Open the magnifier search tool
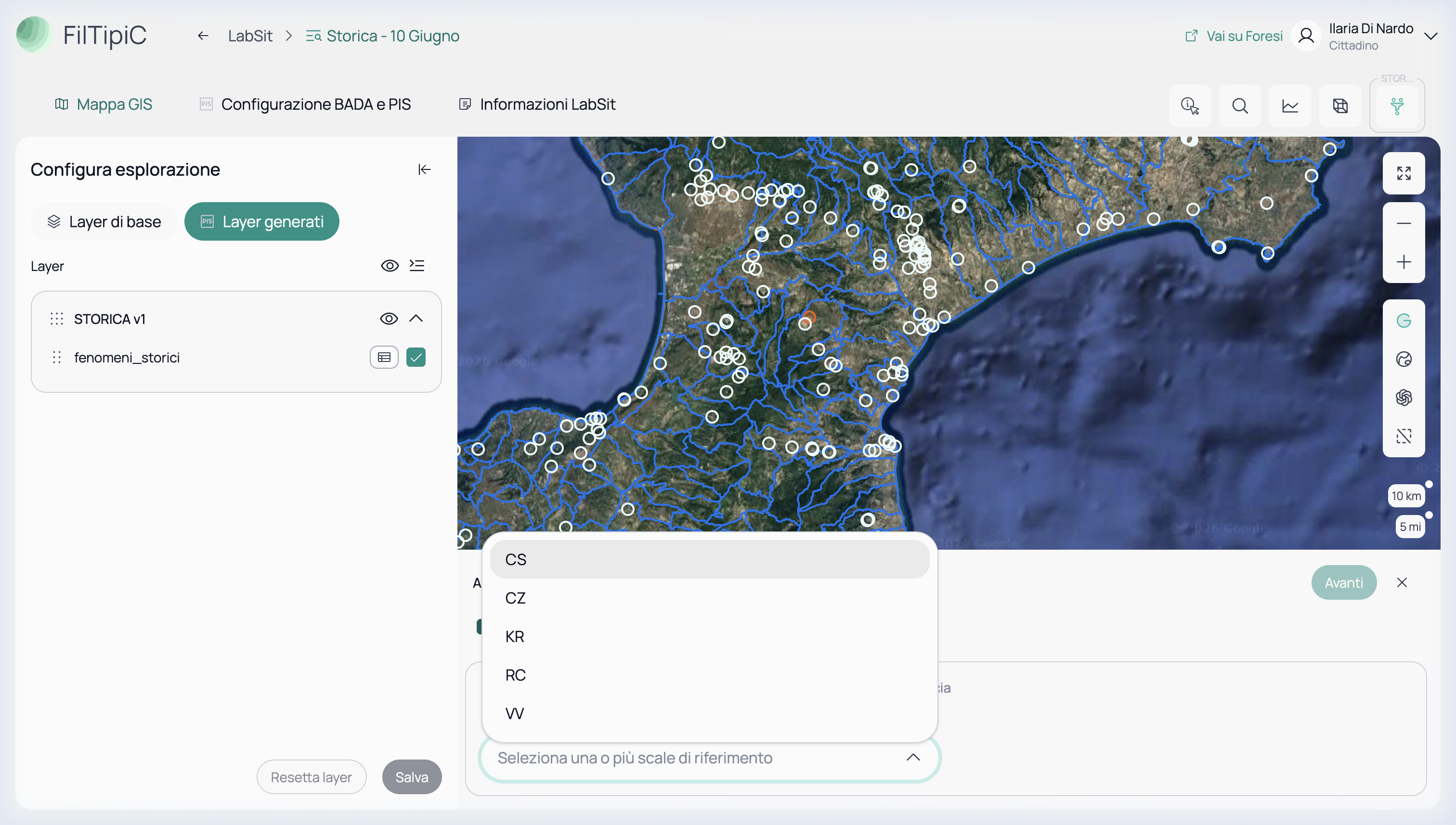 click(x=1239, y=105)
